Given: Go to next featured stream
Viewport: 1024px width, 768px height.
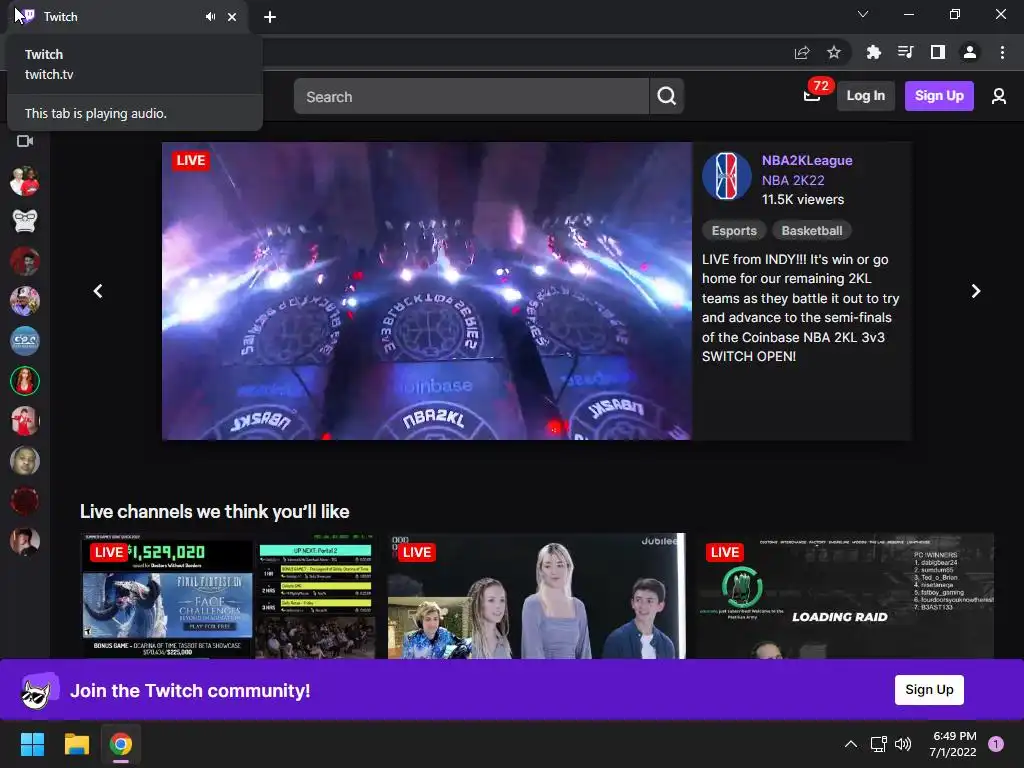Looking at the screenshot, I should click(976, 291).
